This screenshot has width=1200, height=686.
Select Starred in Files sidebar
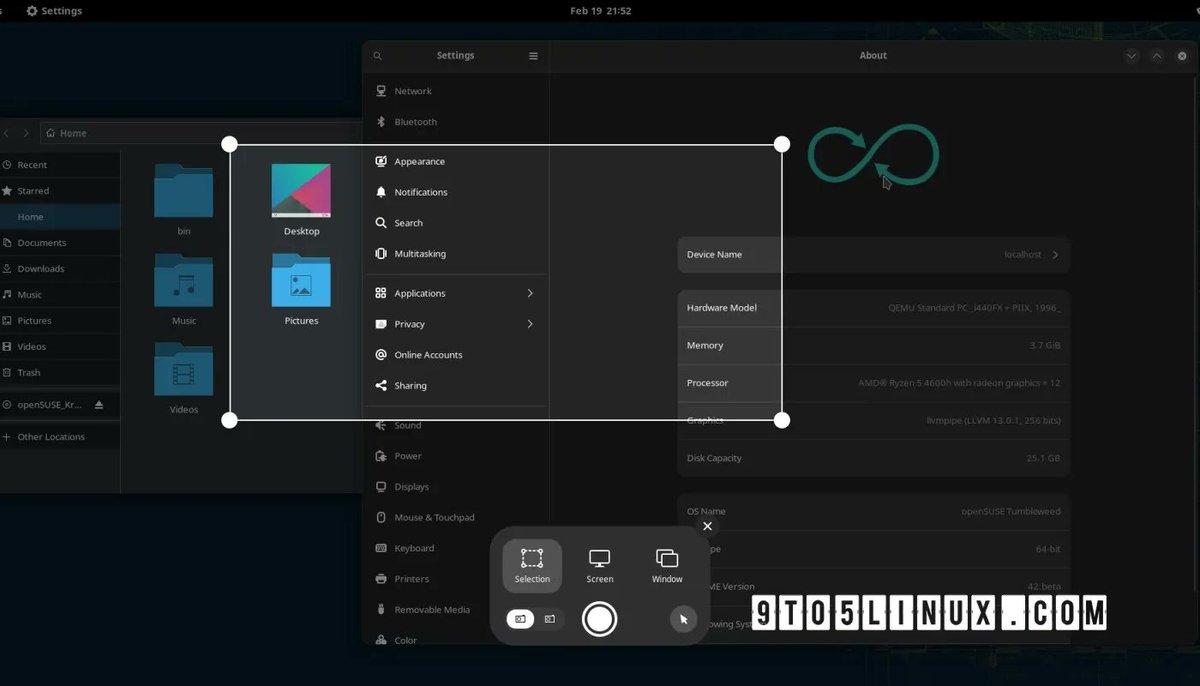[60, 191]
